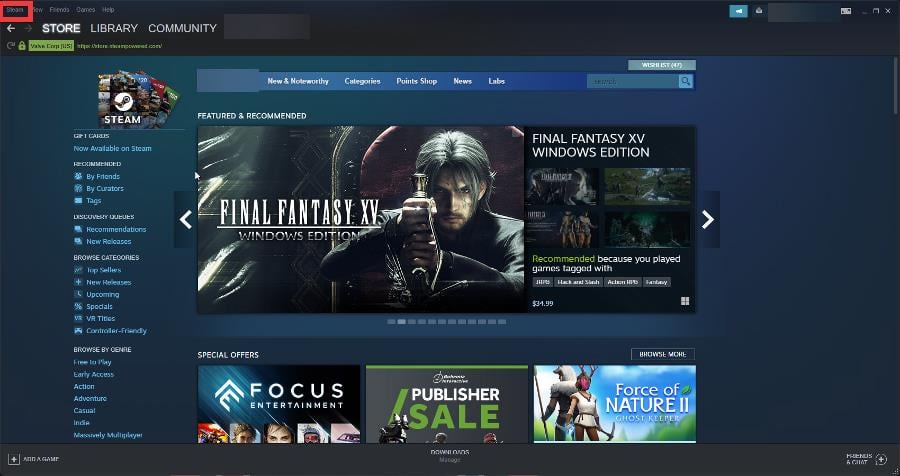Switch to the LIBRARY tab

tap(114, 28)
